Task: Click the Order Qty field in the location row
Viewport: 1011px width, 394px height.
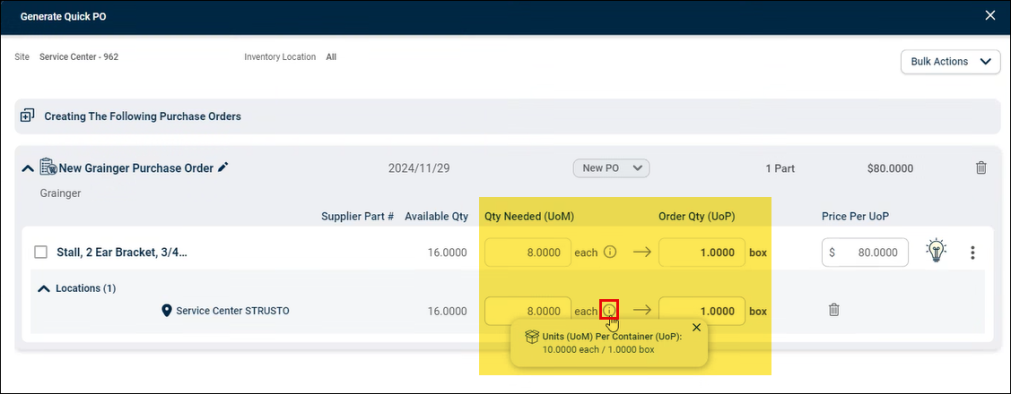Action: click(x=702, y=311)
